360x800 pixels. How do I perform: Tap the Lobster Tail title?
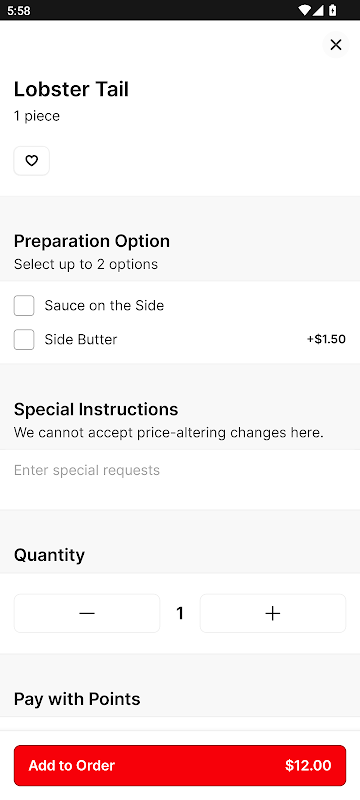pyautogui.click(x=71, y=89)
